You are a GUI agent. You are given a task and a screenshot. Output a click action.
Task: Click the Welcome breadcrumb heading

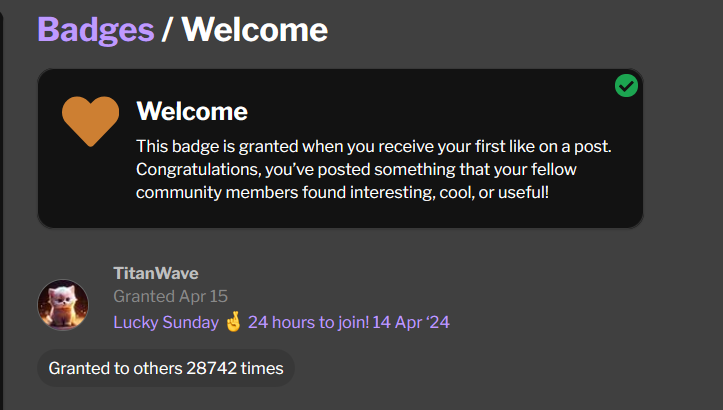coord(255,30)
